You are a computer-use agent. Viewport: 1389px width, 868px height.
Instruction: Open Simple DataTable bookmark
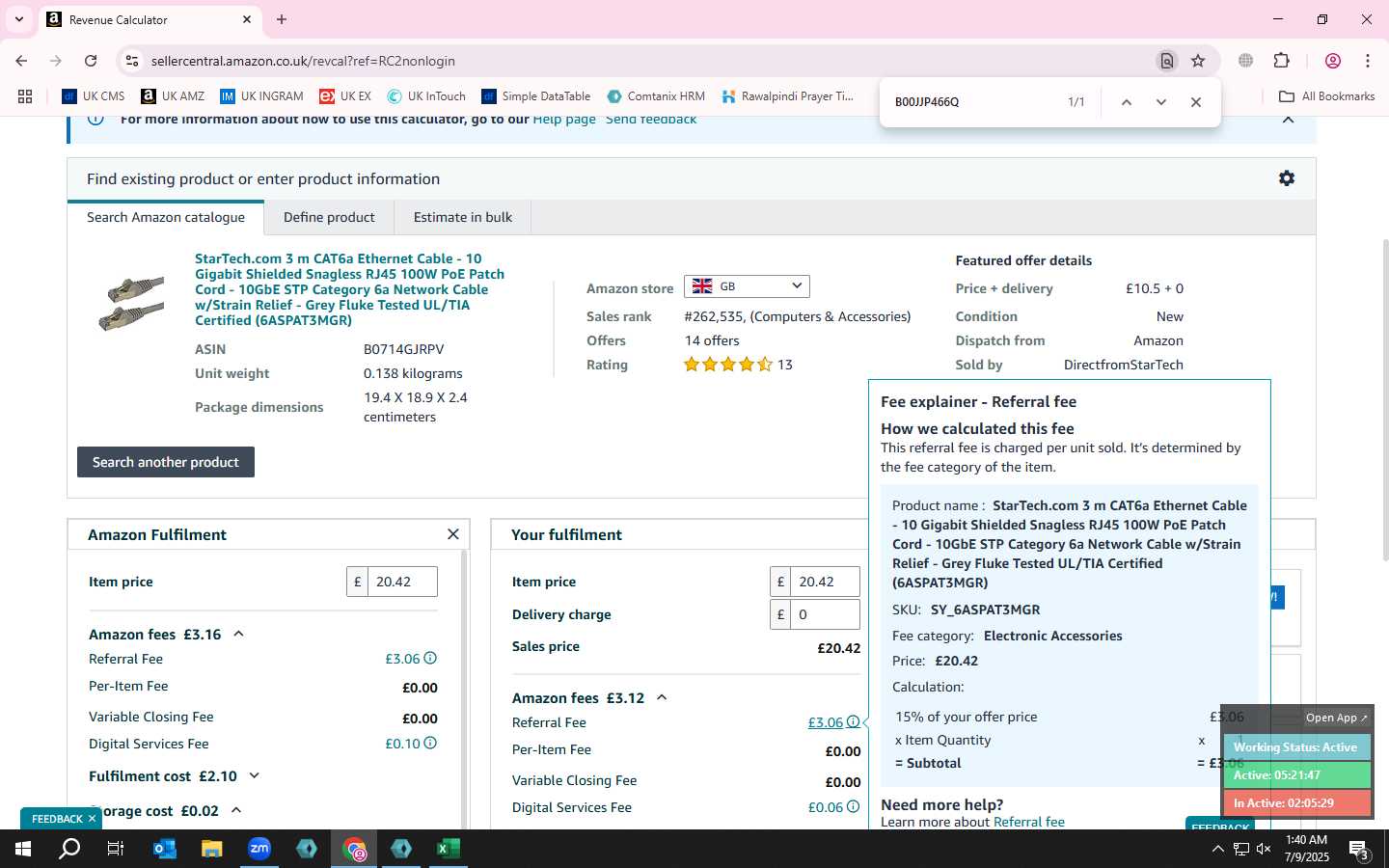536,96
